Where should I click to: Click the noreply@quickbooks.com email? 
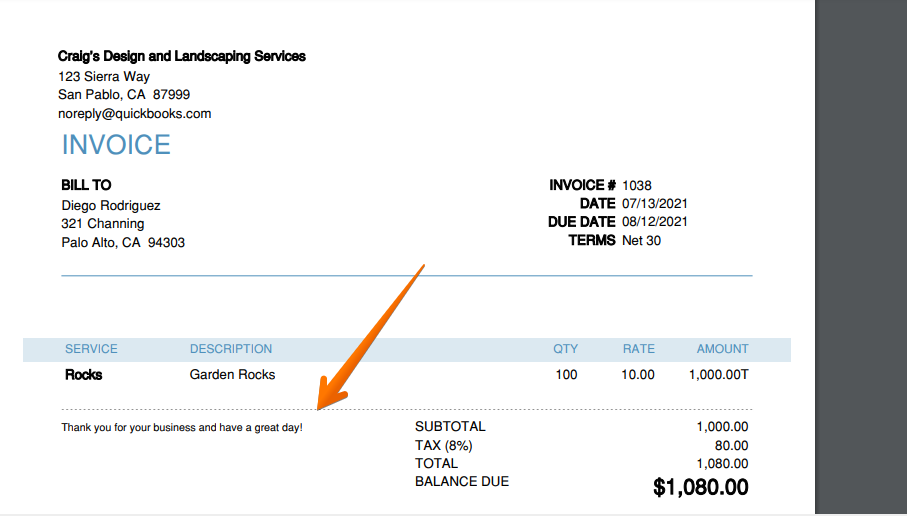pyautogui.click(x=135, y=113)
